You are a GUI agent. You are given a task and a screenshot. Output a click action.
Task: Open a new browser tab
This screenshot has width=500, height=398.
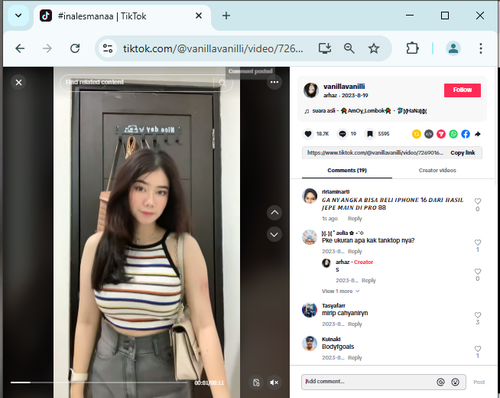(226, 16)
